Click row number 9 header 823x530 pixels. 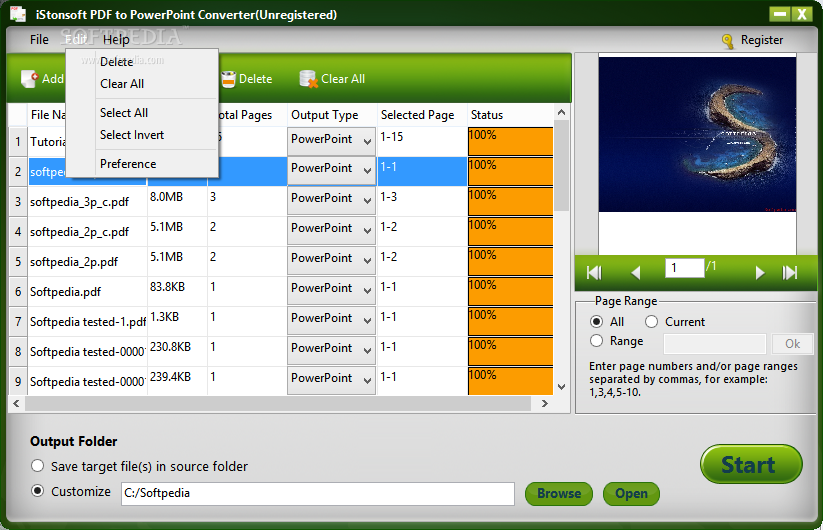(18, 381)
